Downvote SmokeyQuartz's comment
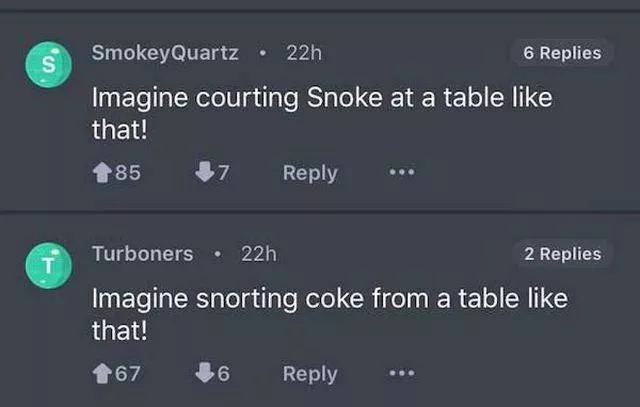This screenshot has height=407, width=640. point(203,173)
